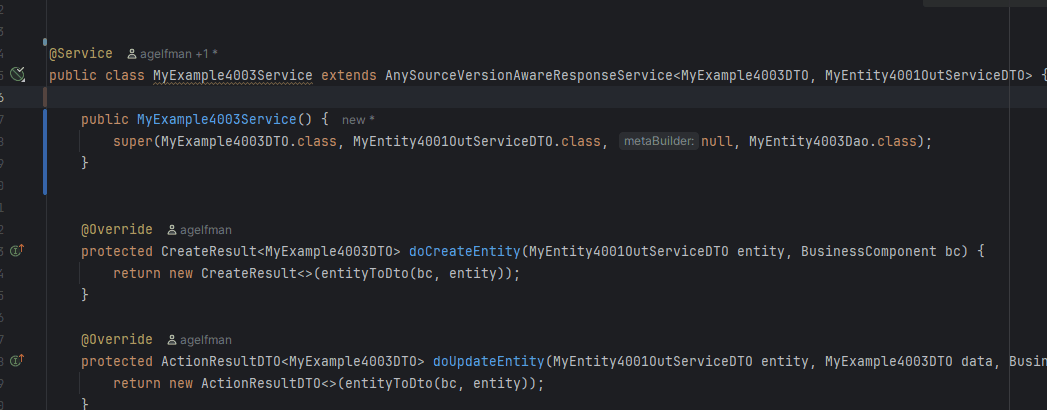
Task: Click AnySourceVersionAwareResponseService superclass name
Action: coord(528,75)
